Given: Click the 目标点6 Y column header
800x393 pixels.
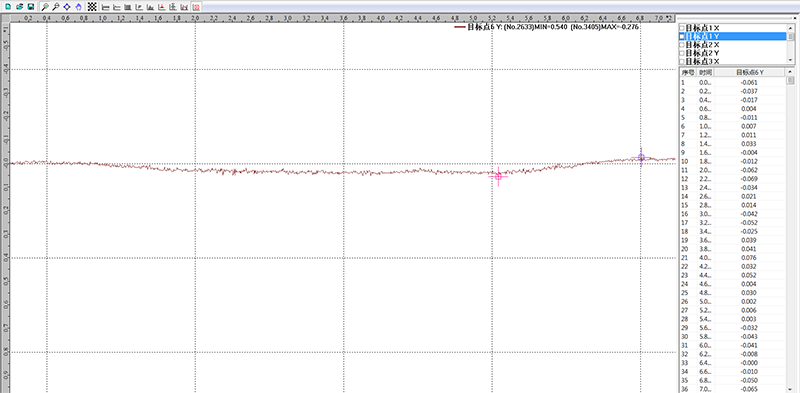Looking at the screenshot, I should pos(749,72).
